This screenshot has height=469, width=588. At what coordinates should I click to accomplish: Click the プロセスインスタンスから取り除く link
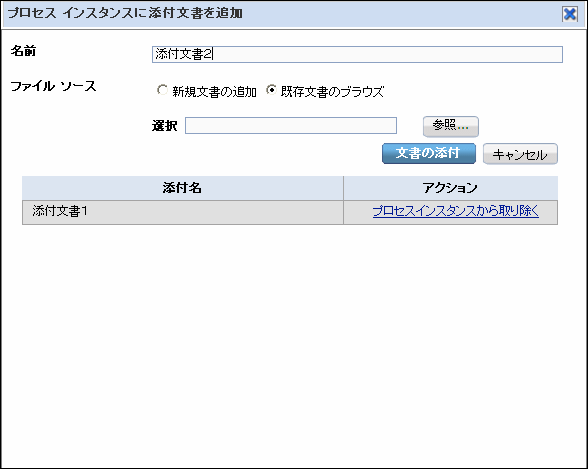(x=456, y=211)
